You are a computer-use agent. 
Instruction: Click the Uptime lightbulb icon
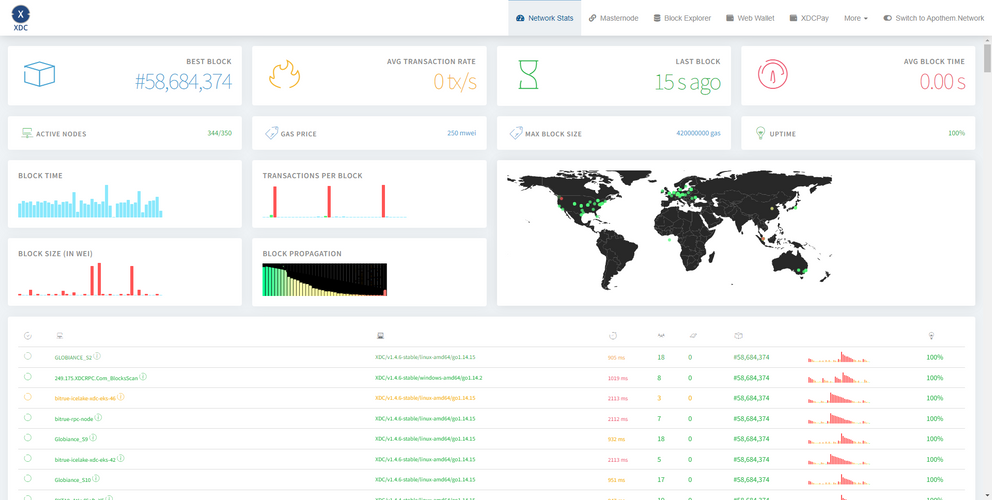pos(761,133)
